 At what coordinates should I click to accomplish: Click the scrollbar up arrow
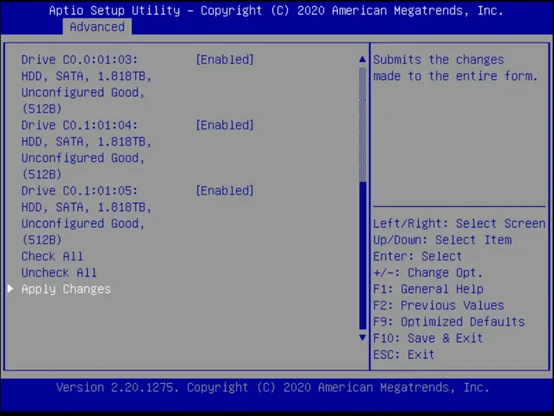tap(362, 59)
